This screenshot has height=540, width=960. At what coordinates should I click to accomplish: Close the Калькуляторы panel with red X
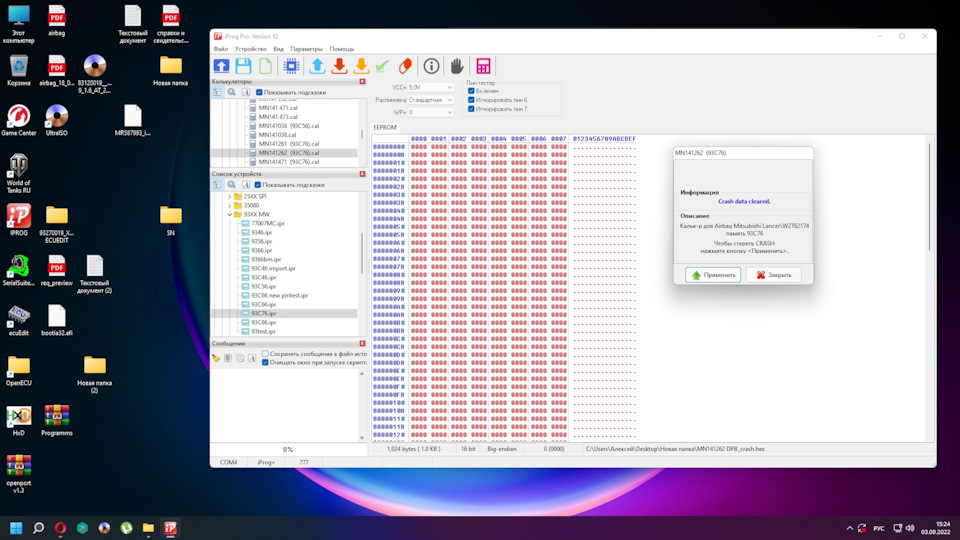[x=362, y=81]
